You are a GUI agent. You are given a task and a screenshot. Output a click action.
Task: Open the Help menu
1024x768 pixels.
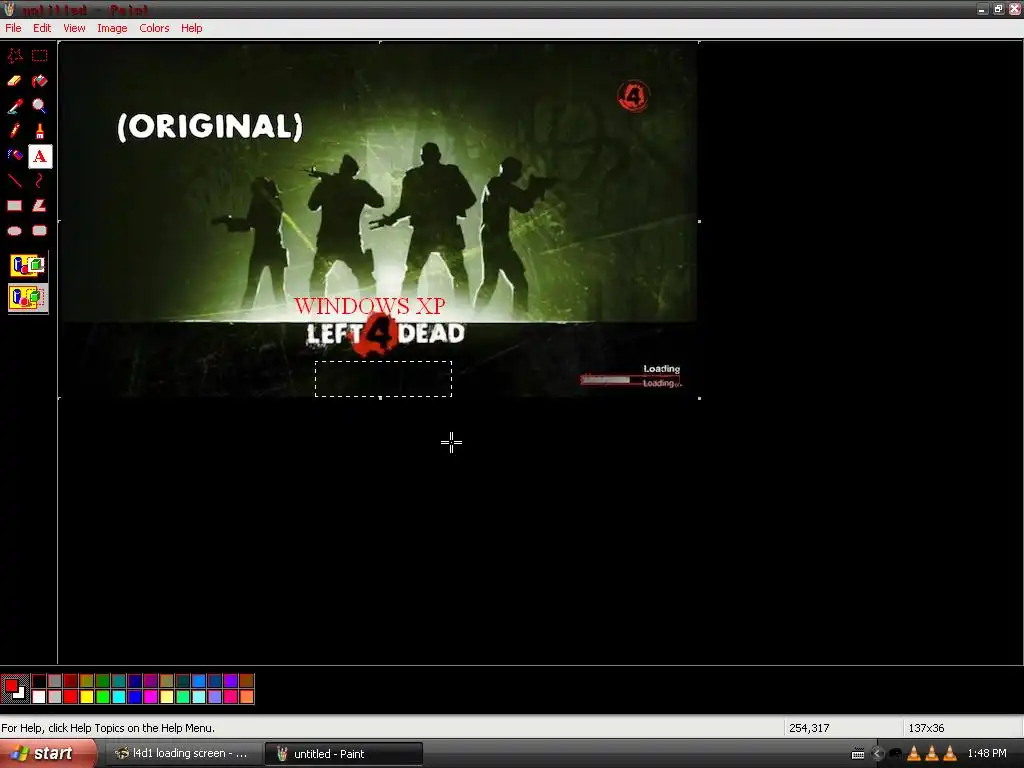(191, 28)
